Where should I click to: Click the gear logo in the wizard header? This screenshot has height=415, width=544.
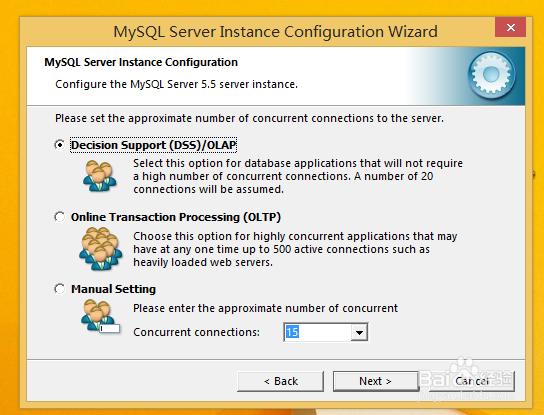click(x=491, y=75)
